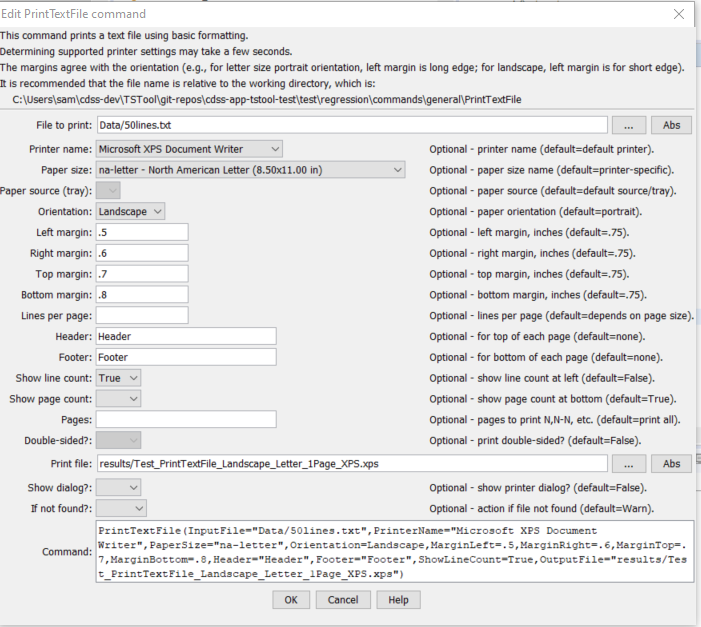Open the Double-sided dropdown

(118, 440)
